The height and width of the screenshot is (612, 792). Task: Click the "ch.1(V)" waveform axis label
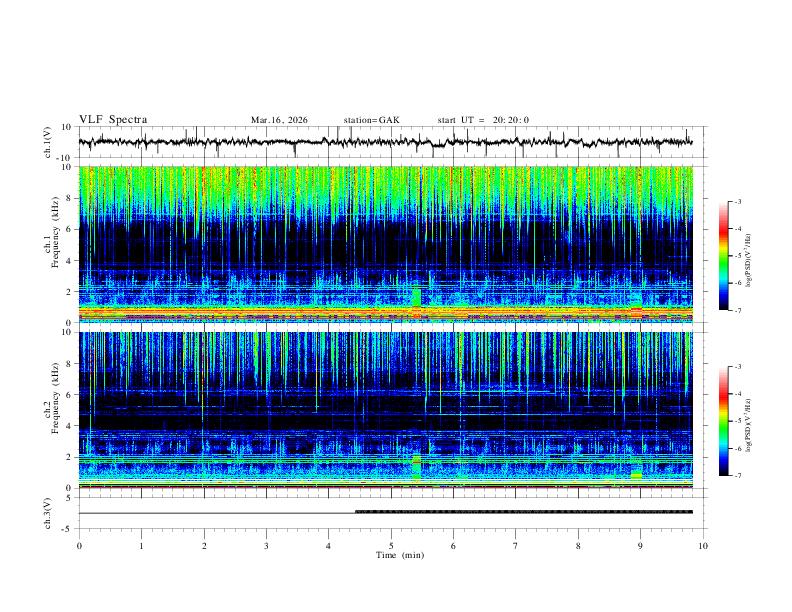[48, 142]
